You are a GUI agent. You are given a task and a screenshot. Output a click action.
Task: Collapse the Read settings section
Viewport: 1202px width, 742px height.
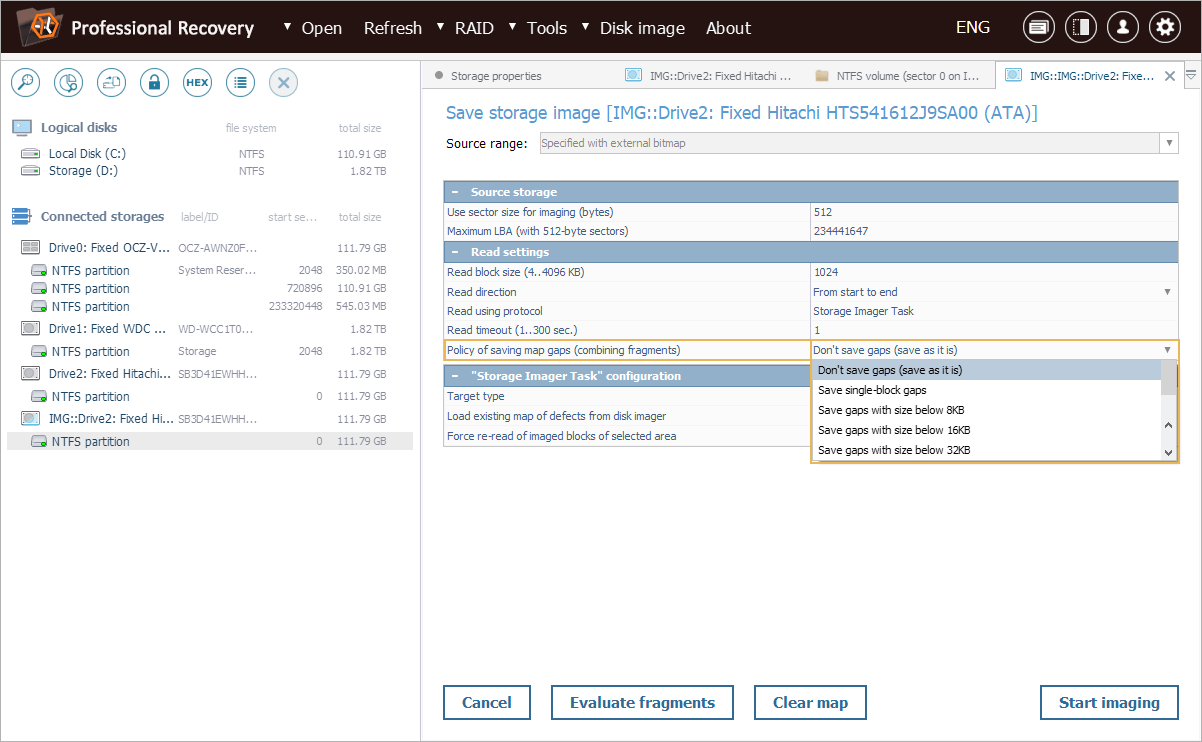(x=455, y=252)
